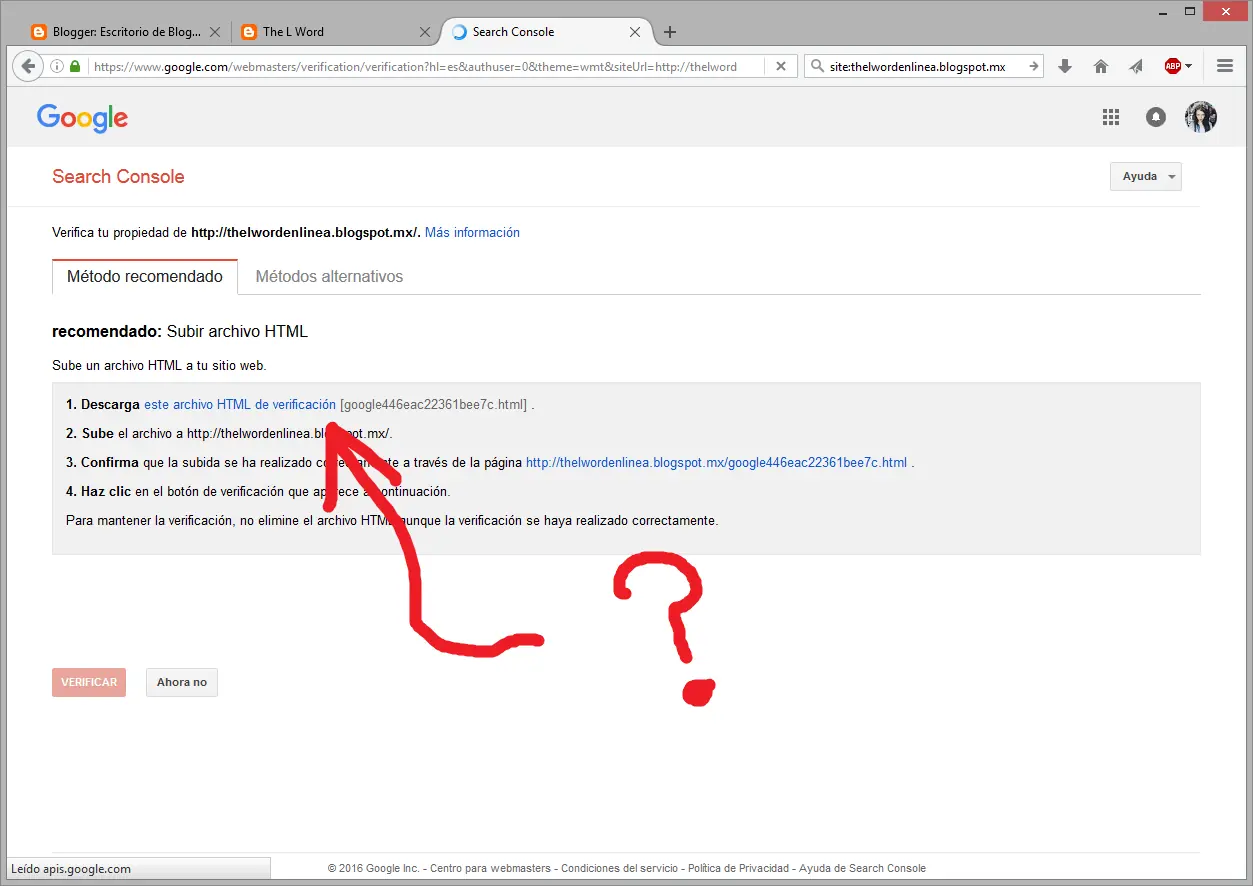Select the Método recomendado tab
The height and width of the screenshot is (886, 1253).
(x=145, y=277)
